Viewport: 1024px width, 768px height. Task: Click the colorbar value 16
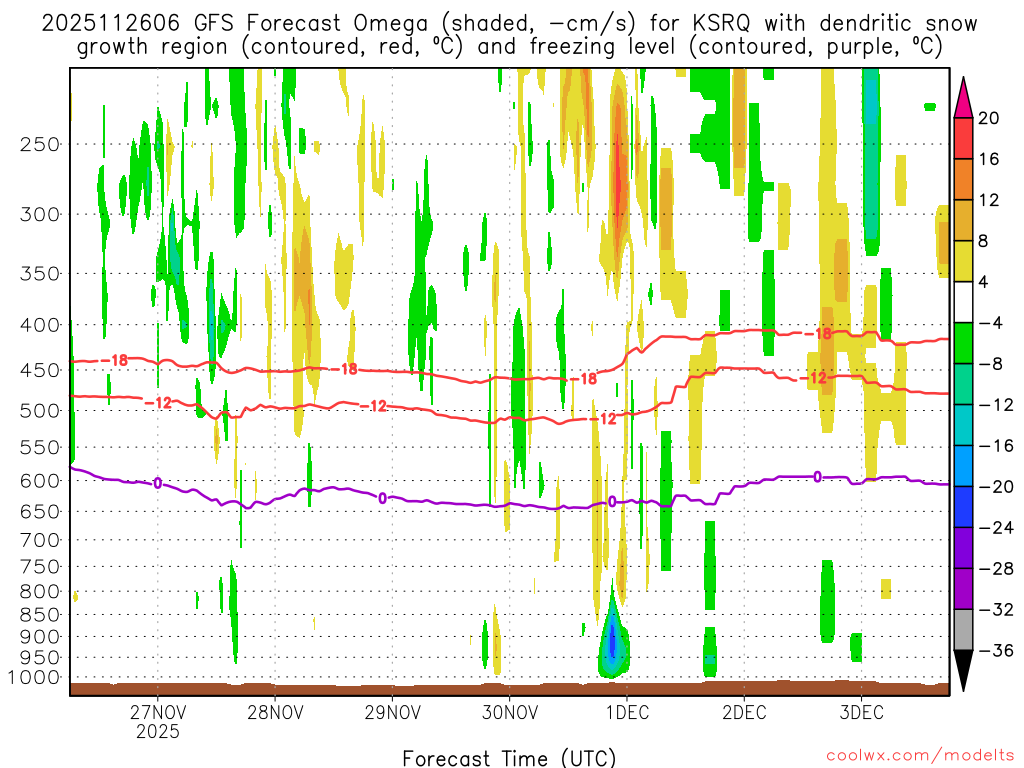pyautogui.click(x=989, y=159)
